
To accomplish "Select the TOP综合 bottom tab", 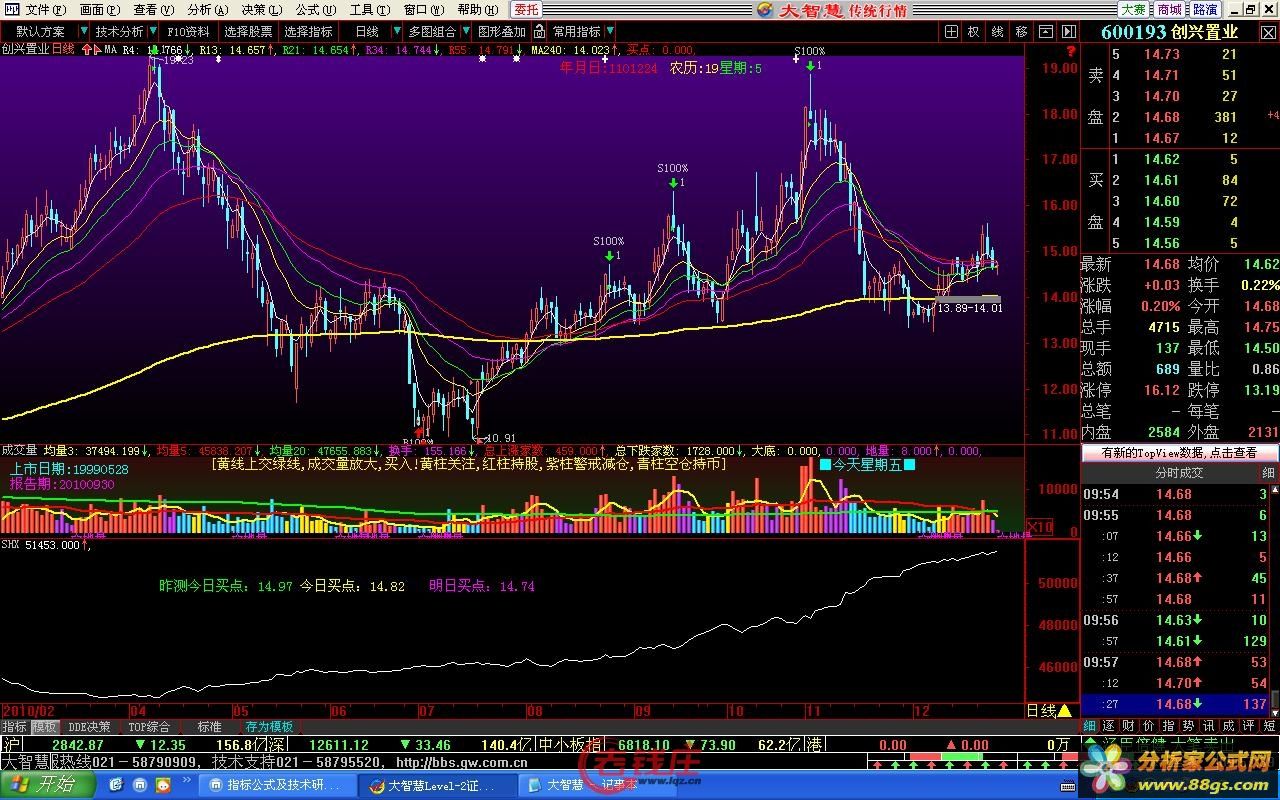I will pos(149,727).
